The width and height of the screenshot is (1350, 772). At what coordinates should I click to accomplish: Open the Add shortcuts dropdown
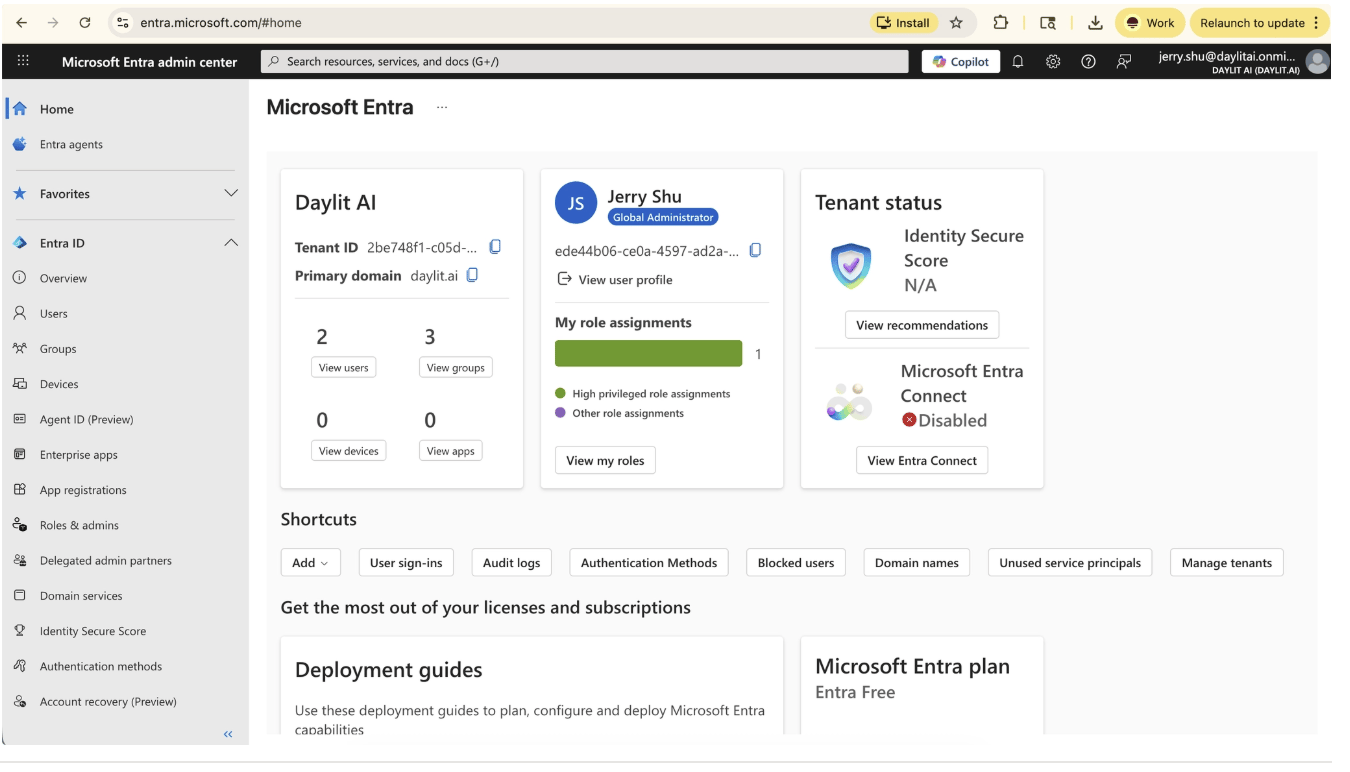[x=310, y=563]
